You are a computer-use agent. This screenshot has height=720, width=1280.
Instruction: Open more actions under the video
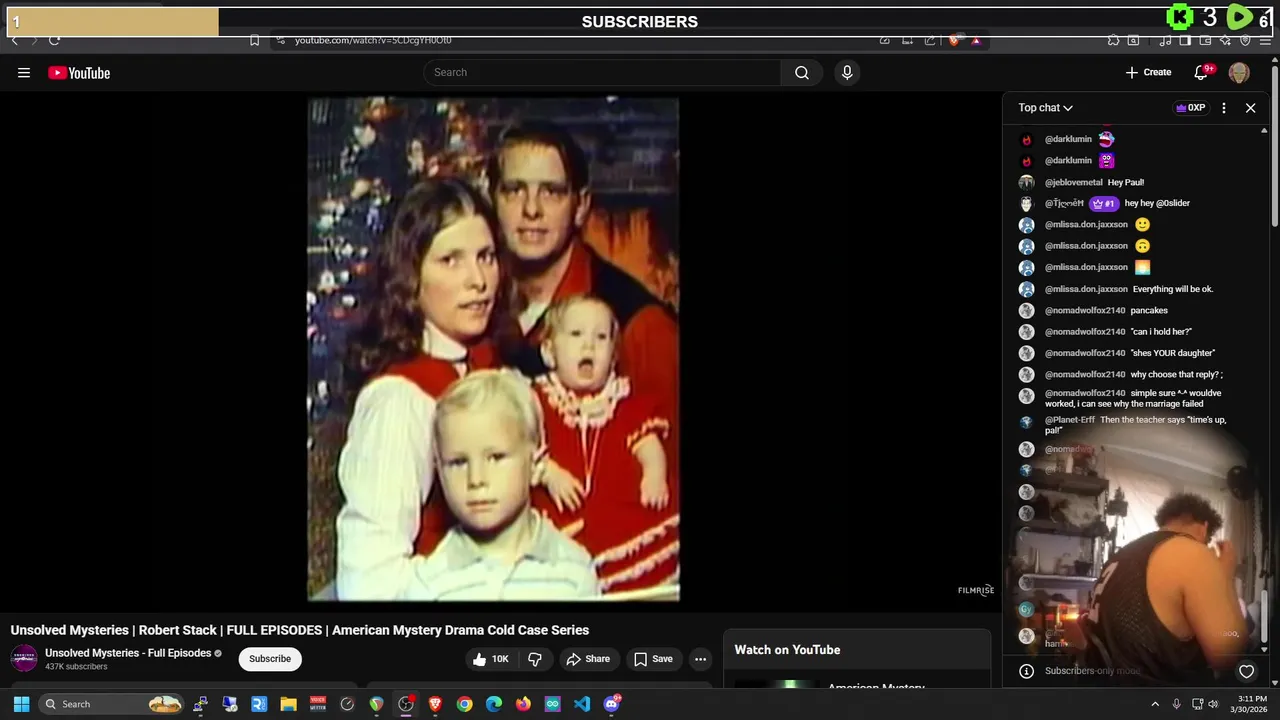point(700,659)
